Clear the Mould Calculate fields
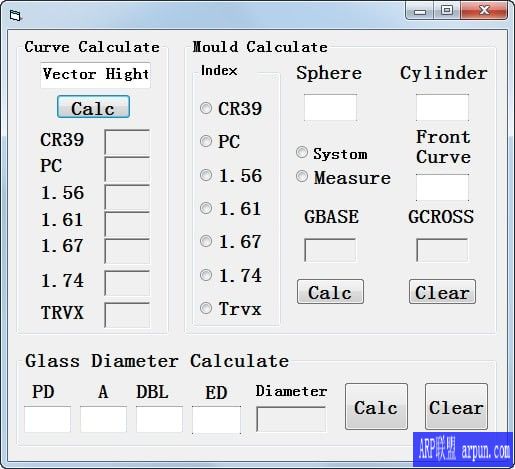 coord(442,292)
